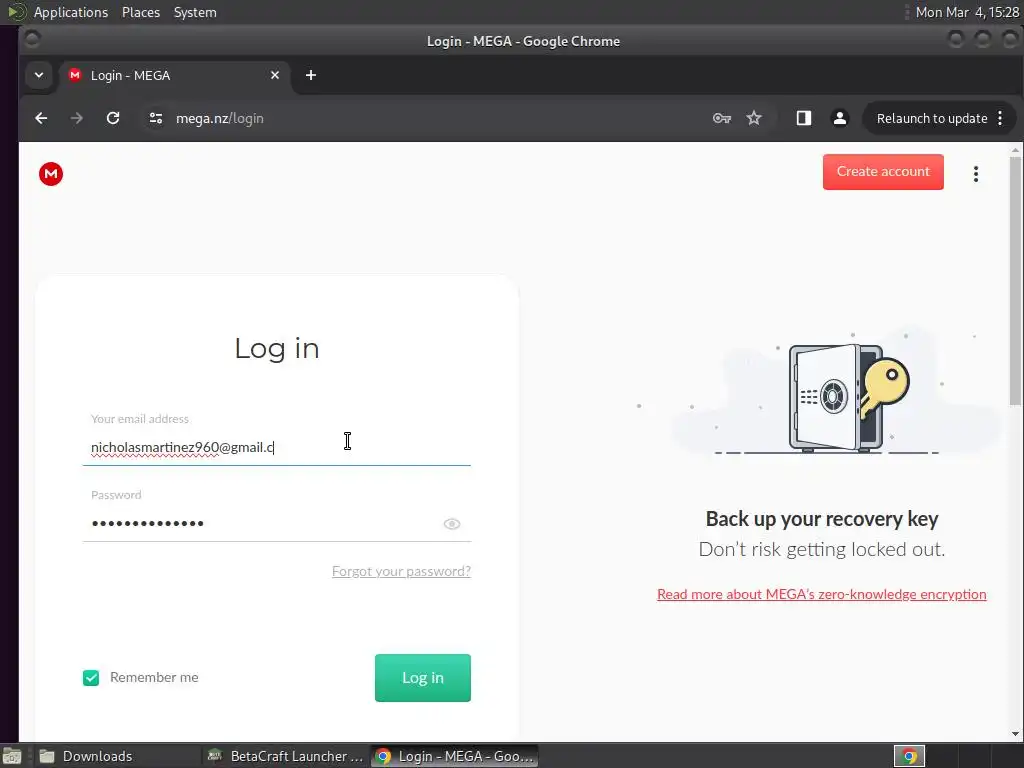Click the MEGA logo icon

[51, 174]
